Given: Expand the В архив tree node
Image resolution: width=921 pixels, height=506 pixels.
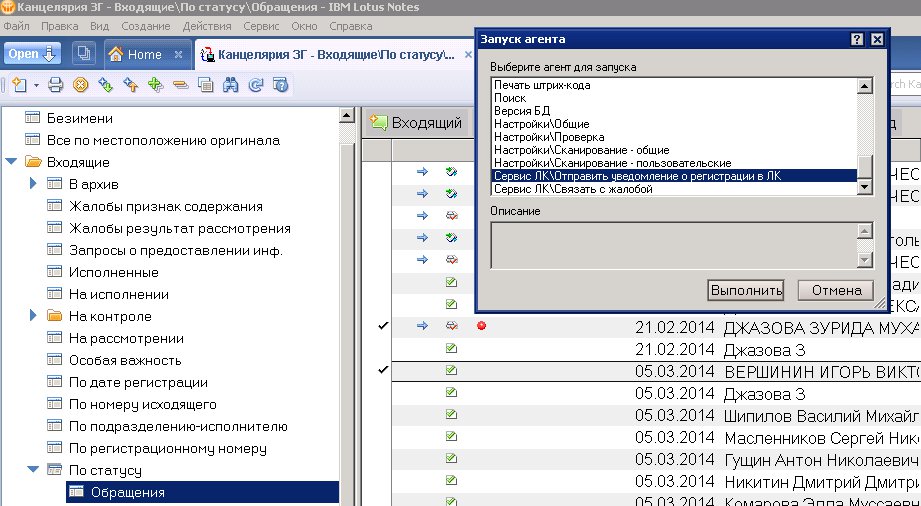Looking at the screenshot, I should point(33,183).
